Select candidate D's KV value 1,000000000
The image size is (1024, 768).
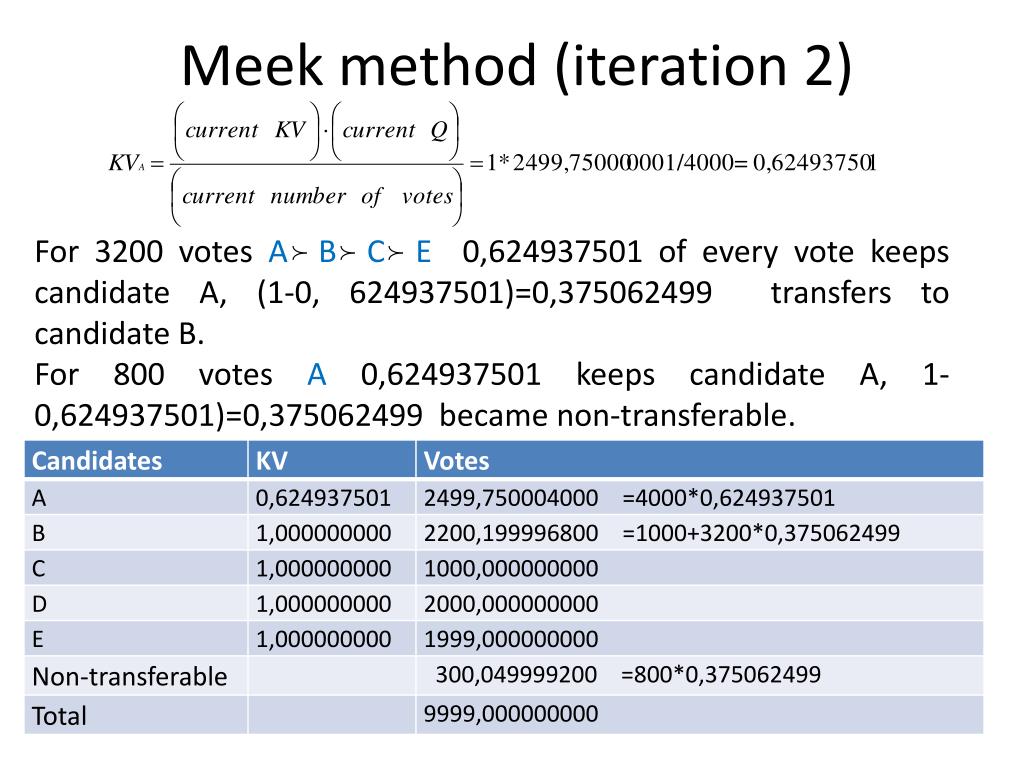[x=323, y=604]
